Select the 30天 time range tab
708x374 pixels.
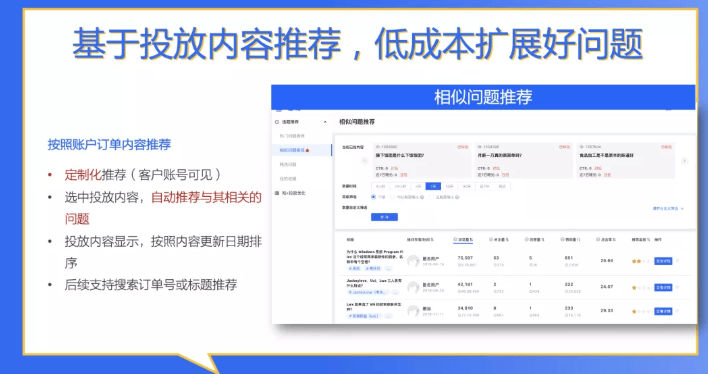coord(467,186)
